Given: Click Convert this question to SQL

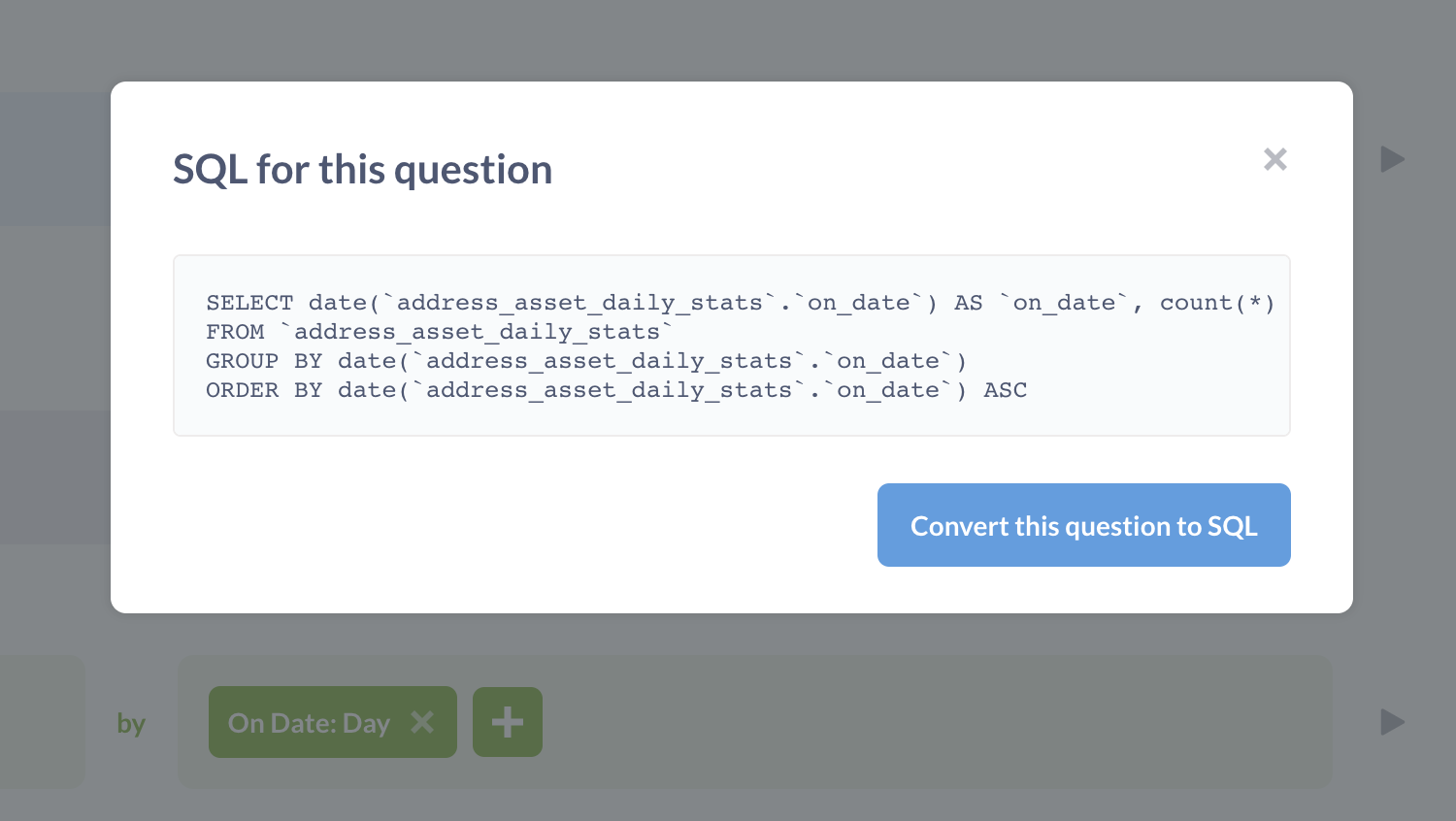Looking at the screenshot, I should click(1083, 525).
